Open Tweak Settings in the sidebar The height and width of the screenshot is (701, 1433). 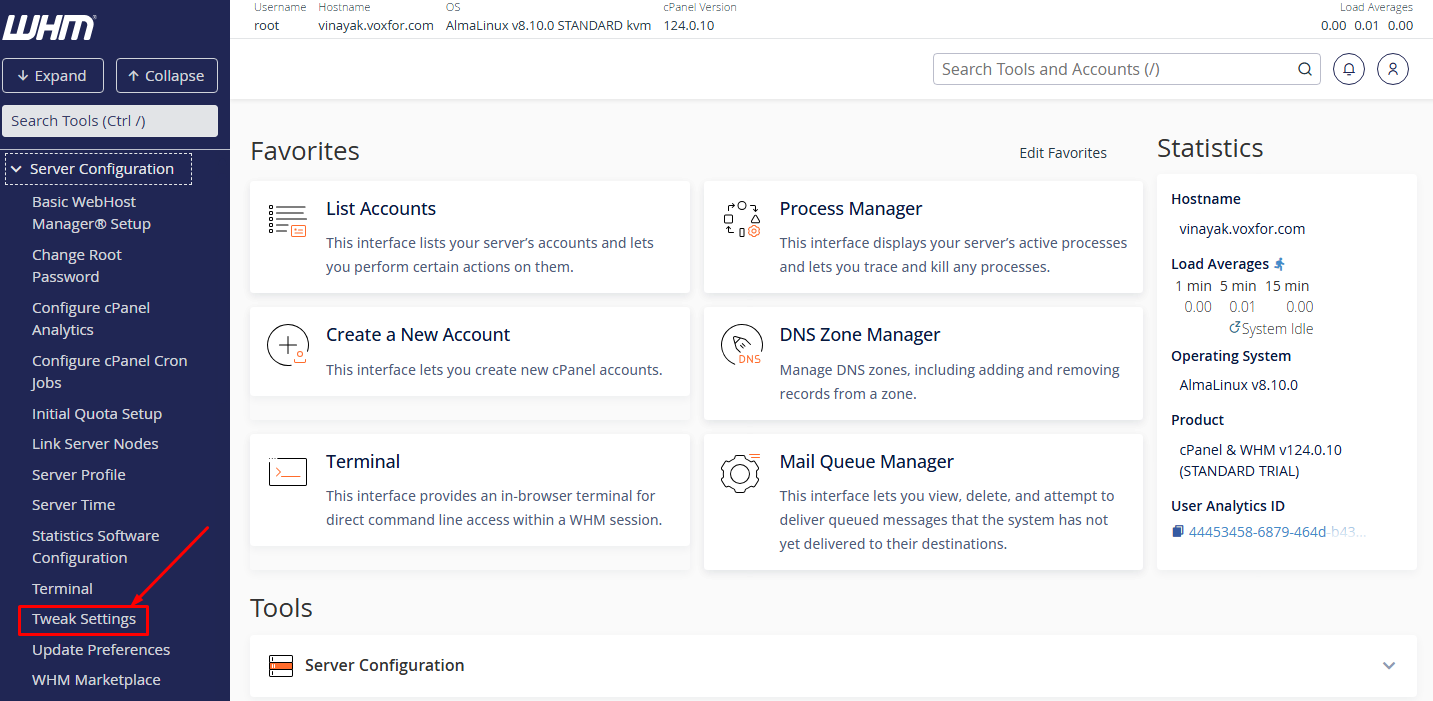pos(82,619)
